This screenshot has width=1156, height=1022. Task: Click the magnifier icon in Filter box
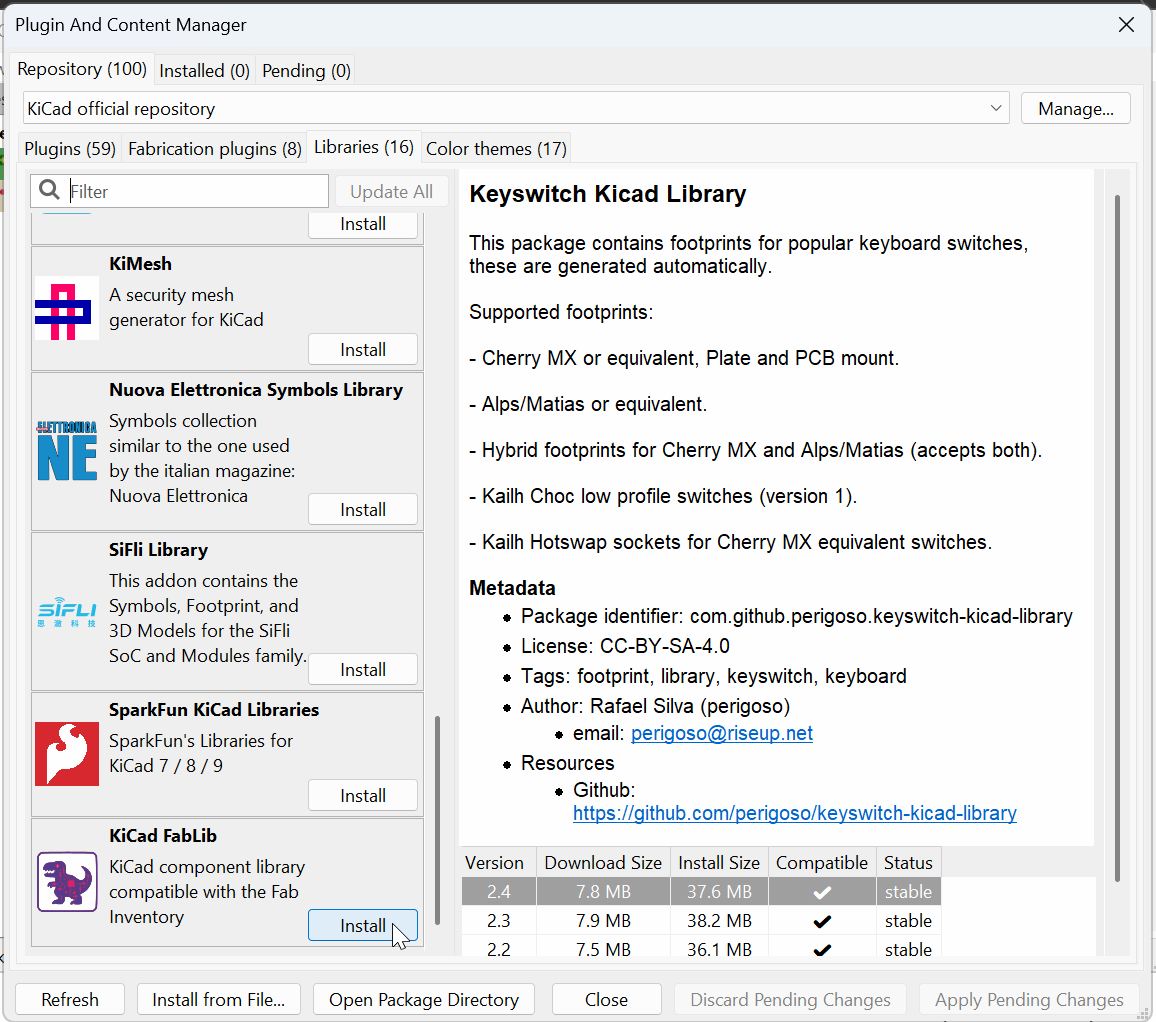(x=49, y=190)
